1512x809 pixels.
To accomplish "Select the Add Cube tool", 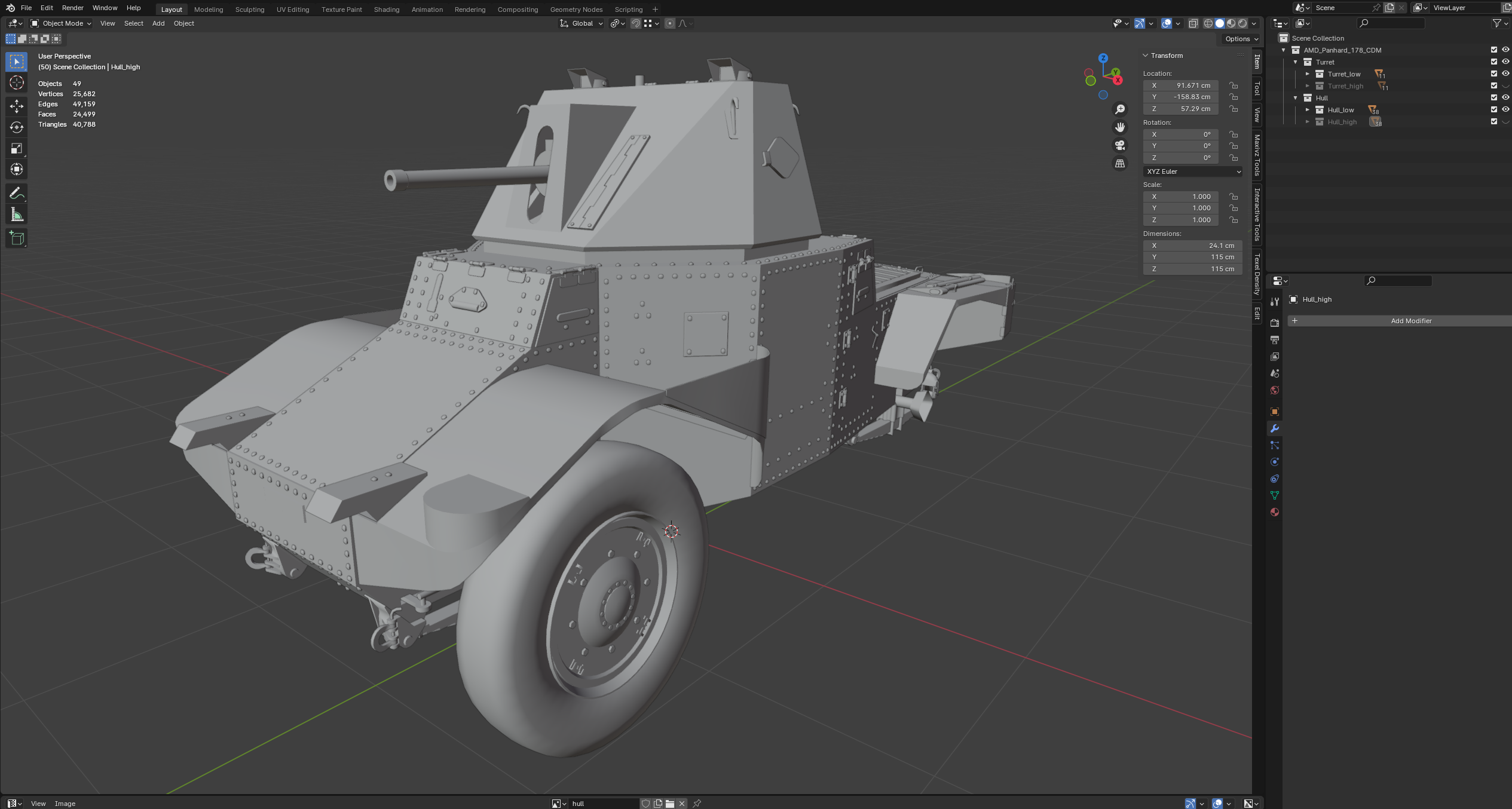I will click(x=17, y=238).
